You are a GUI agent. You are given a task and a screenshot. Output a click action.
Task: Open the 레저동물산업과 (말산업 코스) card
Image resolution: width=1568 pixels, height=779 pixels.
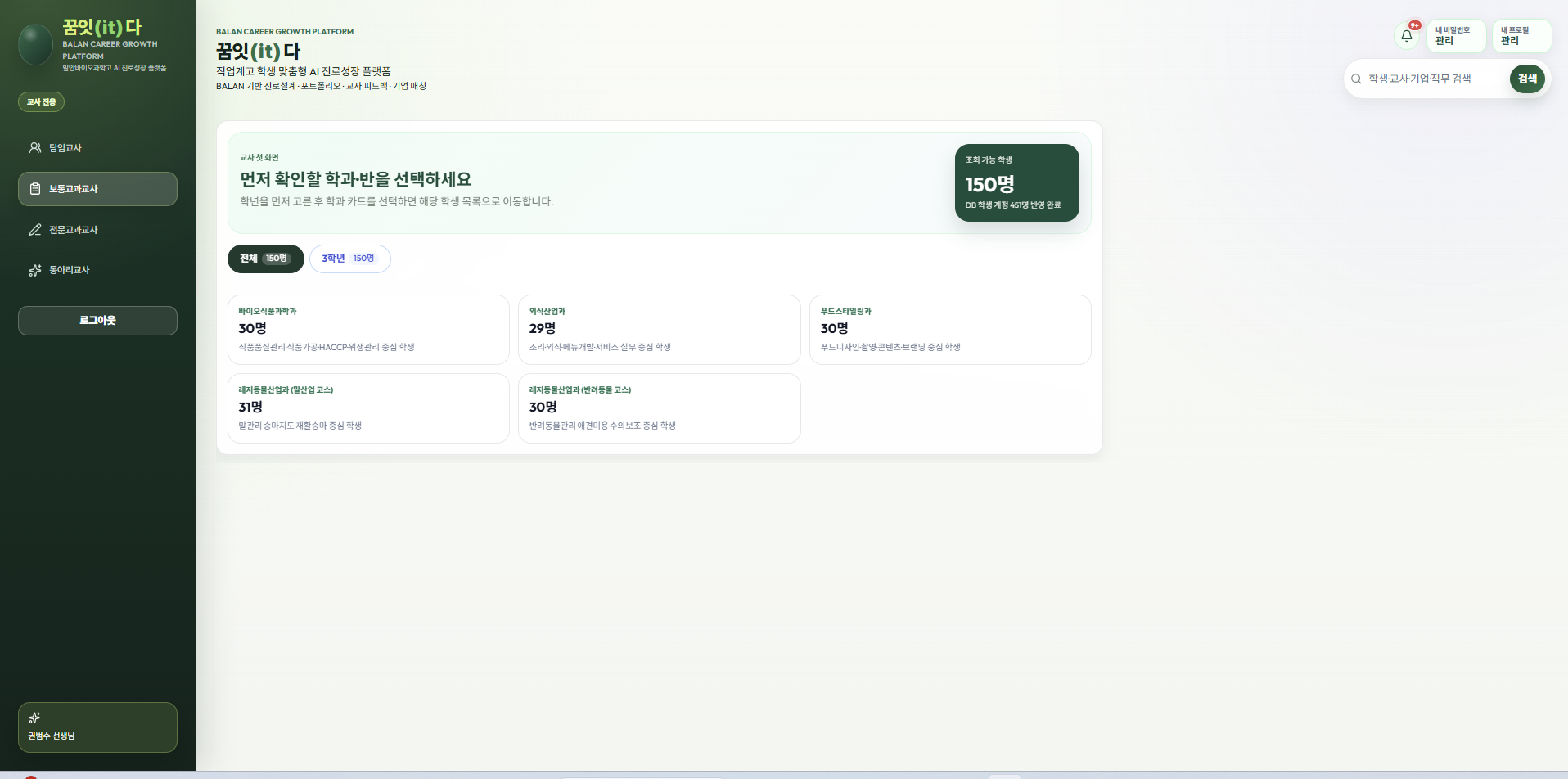tap(368, 408)
